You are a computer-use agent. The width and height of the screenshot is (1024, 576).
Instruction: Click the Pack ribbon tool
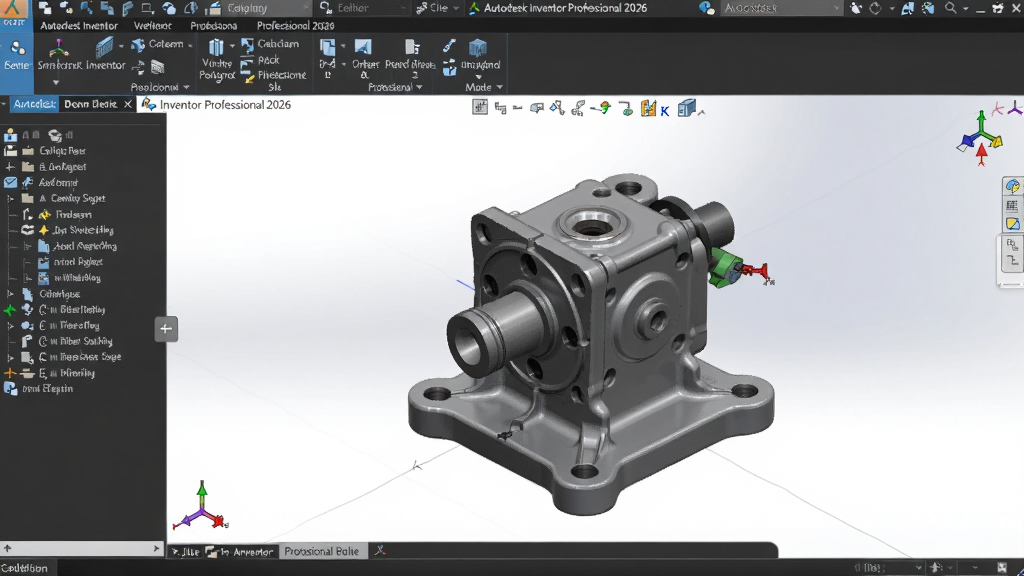click(261, 60)
